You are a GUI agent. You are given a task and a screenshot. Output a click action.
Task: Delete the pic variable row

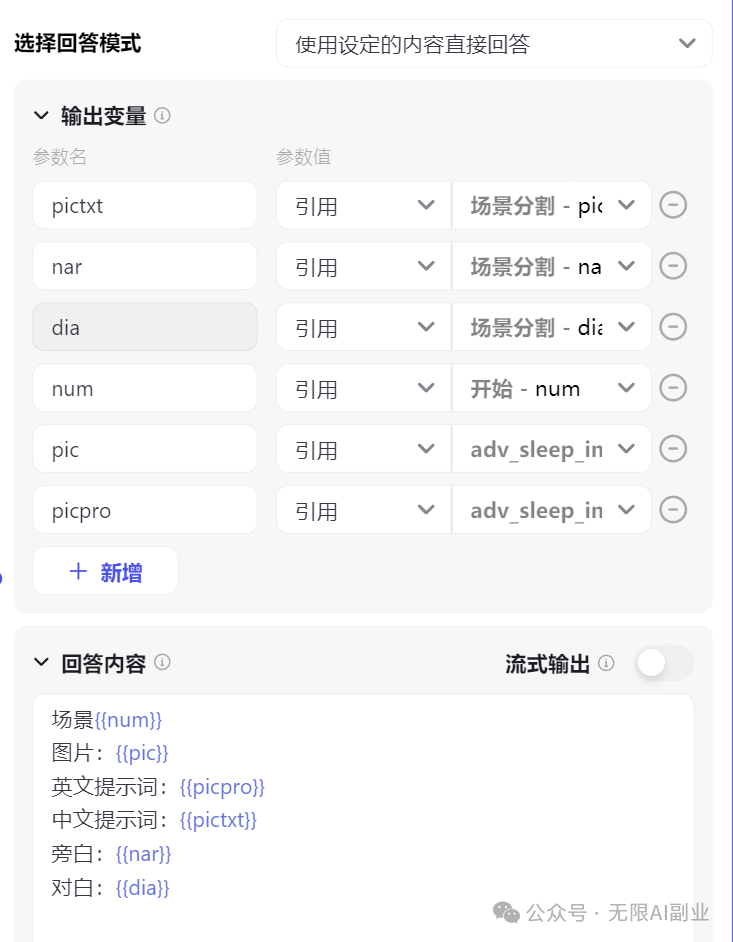[x=673, y=449]
